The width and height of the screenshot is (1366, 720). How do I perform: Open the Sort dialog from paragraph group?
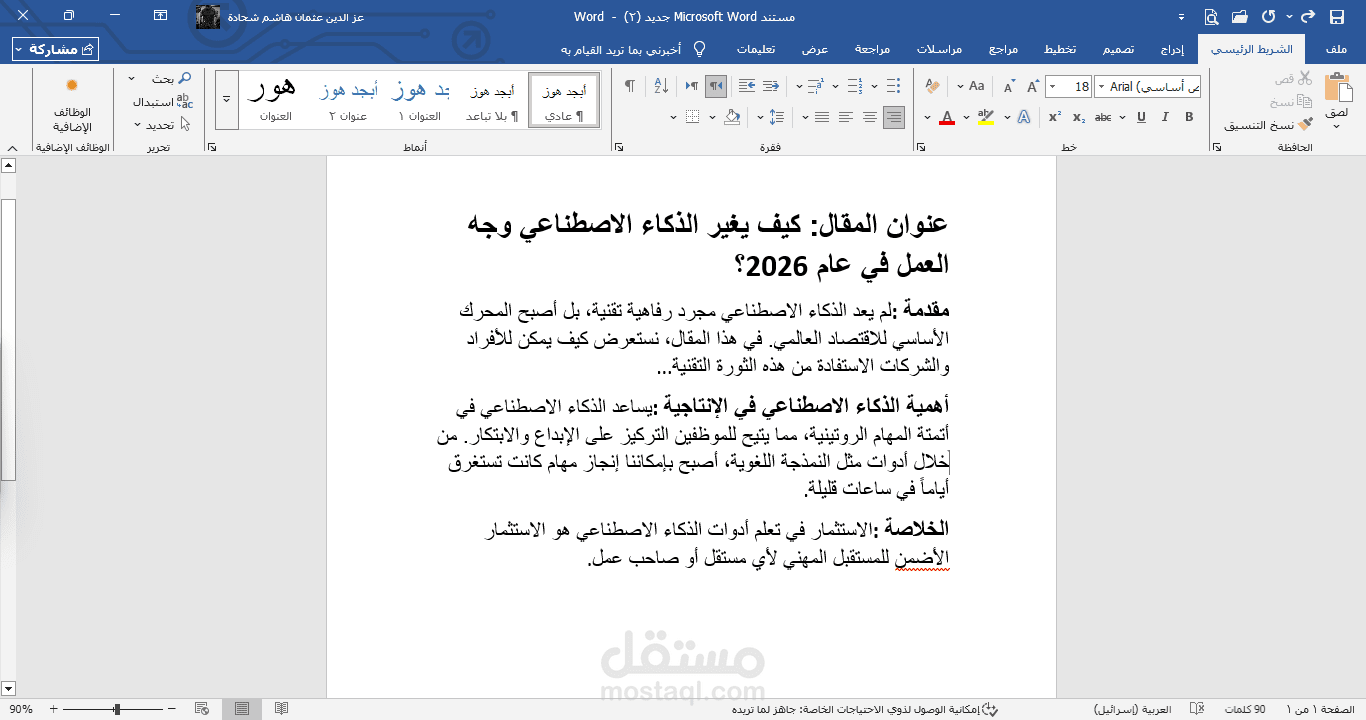coord(661,86)
